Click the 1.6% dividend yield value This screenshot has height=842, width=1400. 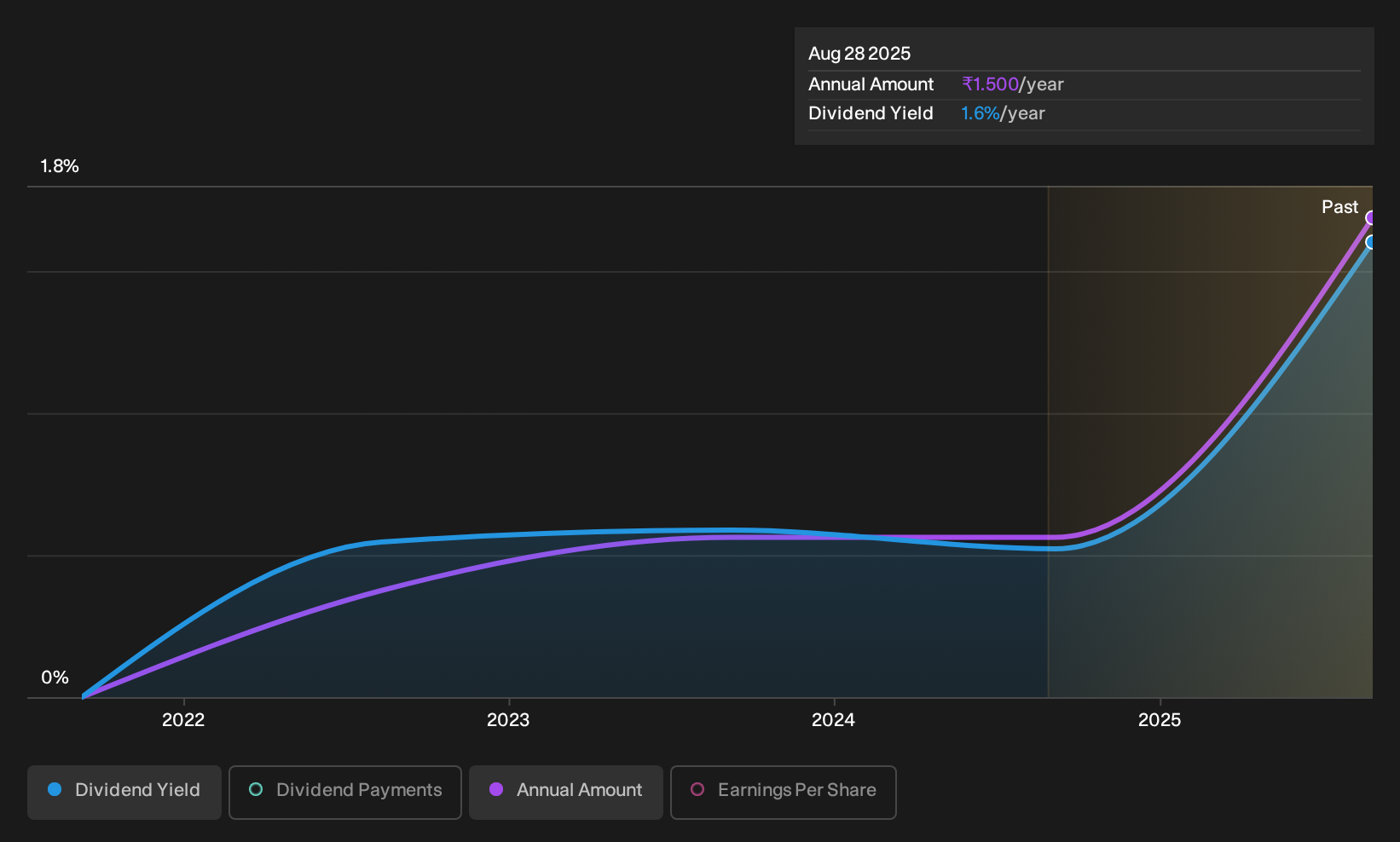point(980,113)
